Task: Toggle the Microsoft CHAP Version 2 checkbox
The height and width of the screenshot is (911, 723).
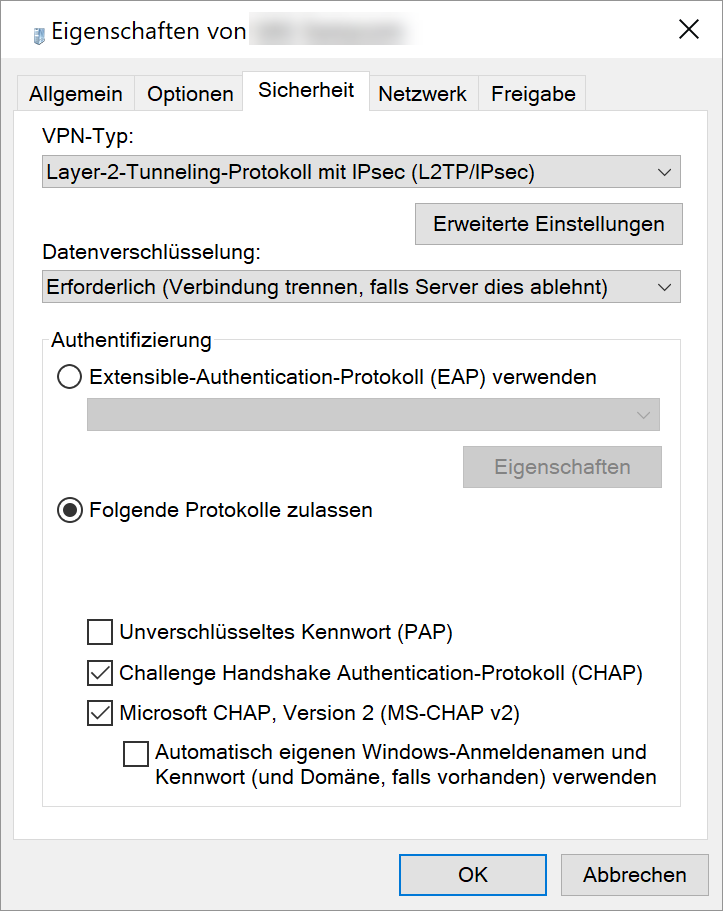Action: (100, 713)
